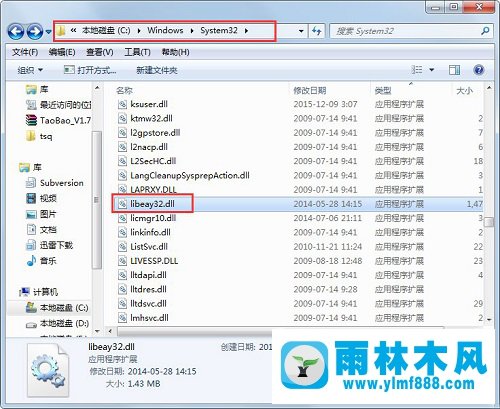The image size is (500, 409).
Task: Sort by the 修改日期 column header
Action: click(310, 90)
